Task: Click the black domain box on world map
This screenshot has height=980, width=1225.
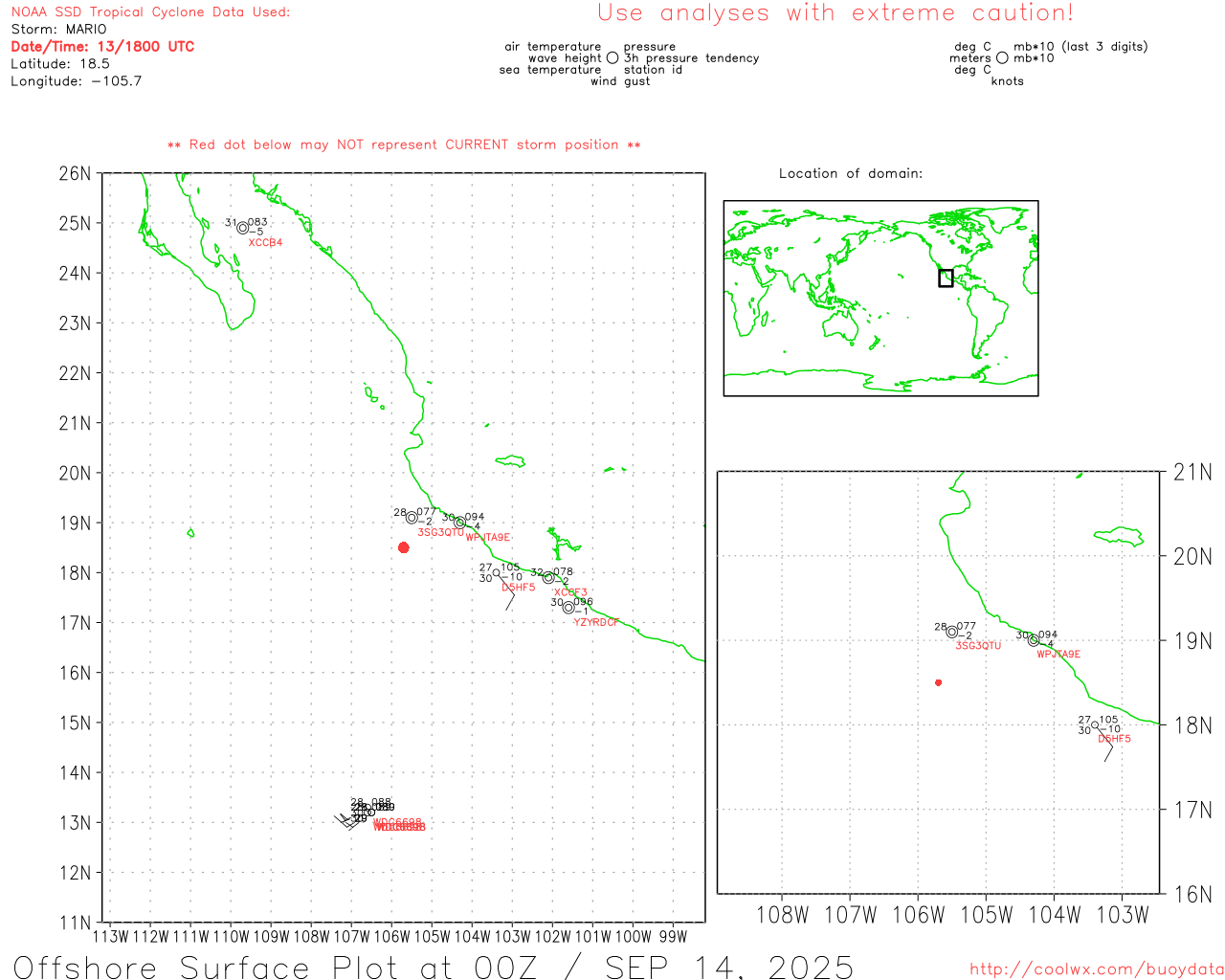Action: (x=946, y=278)
